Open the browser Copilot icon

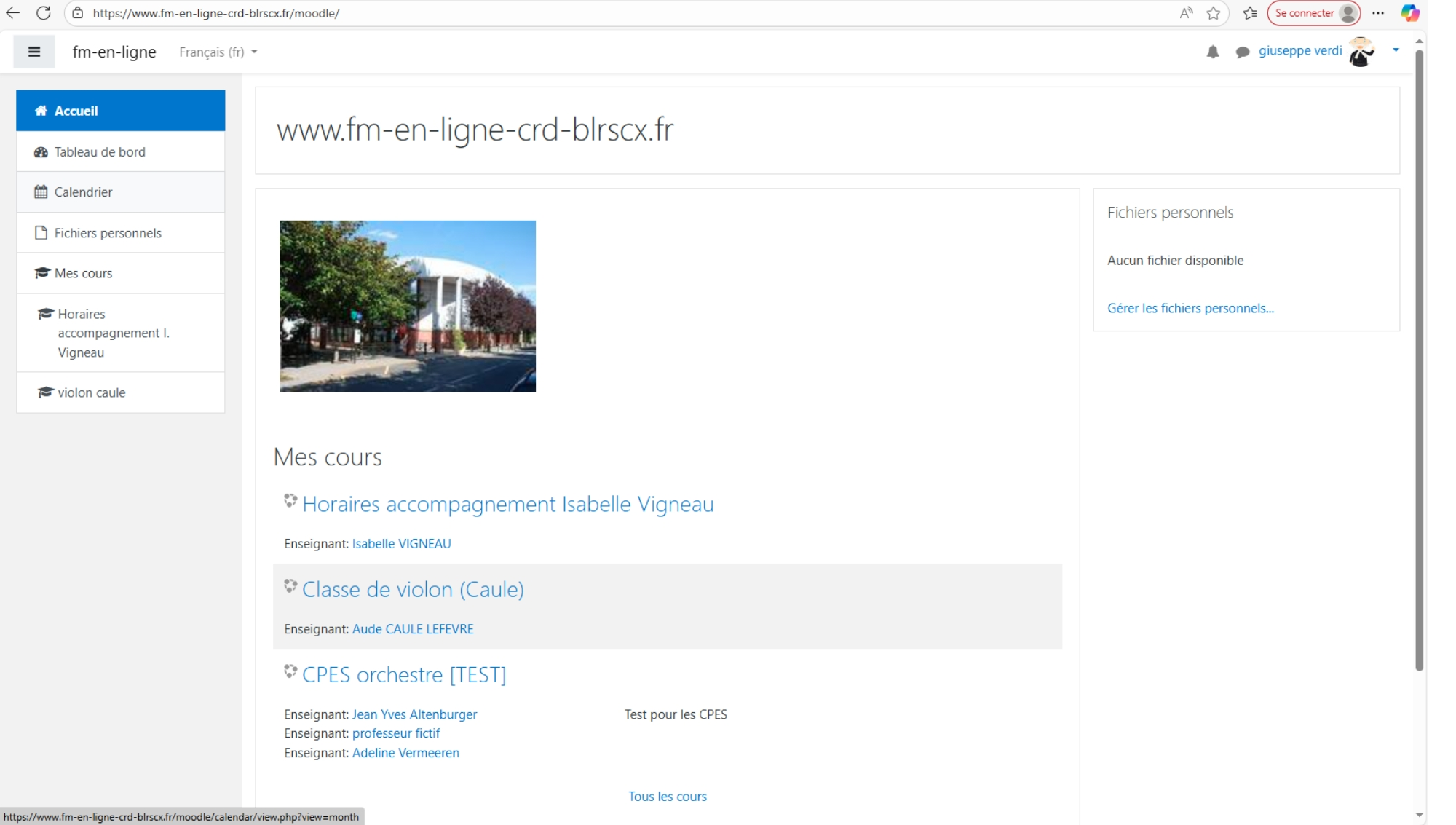[x=1409, y=13]
